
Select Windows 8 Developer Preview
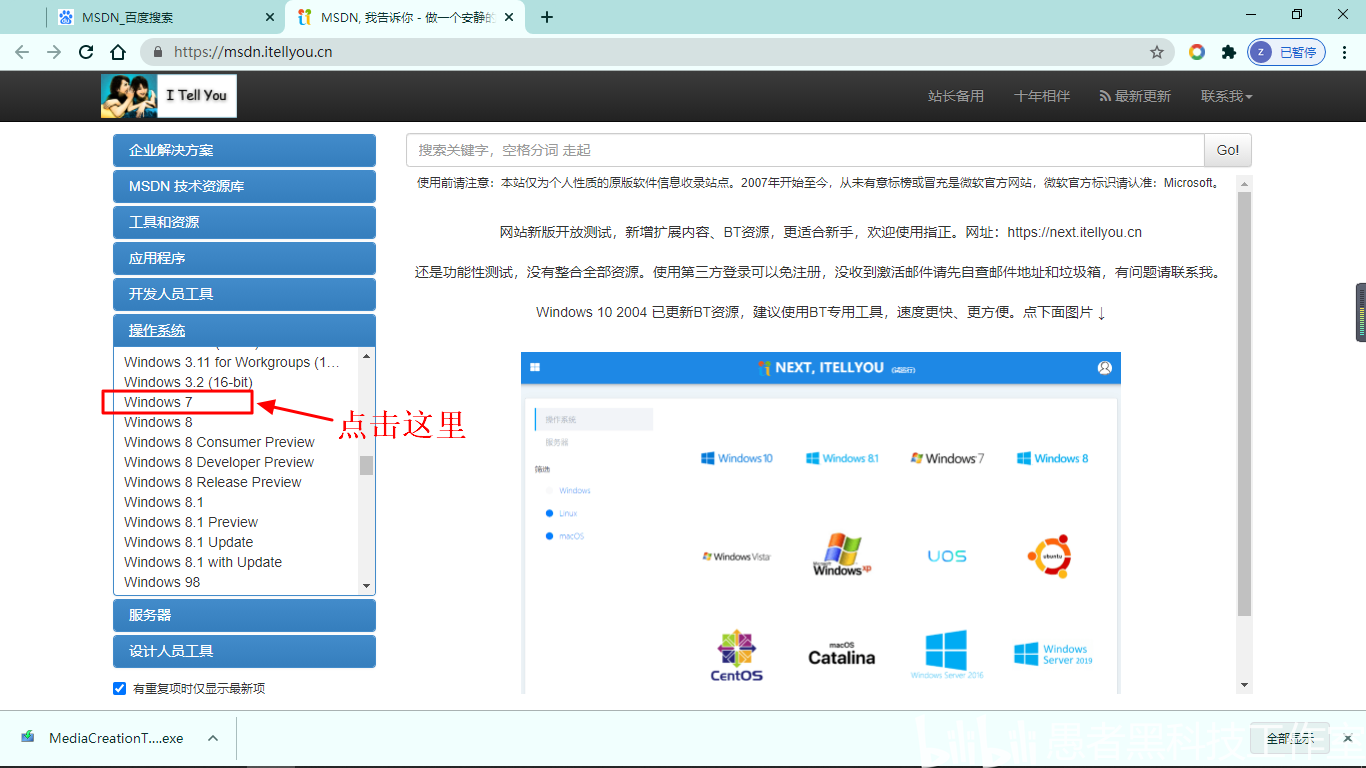[x=219, y=462]
